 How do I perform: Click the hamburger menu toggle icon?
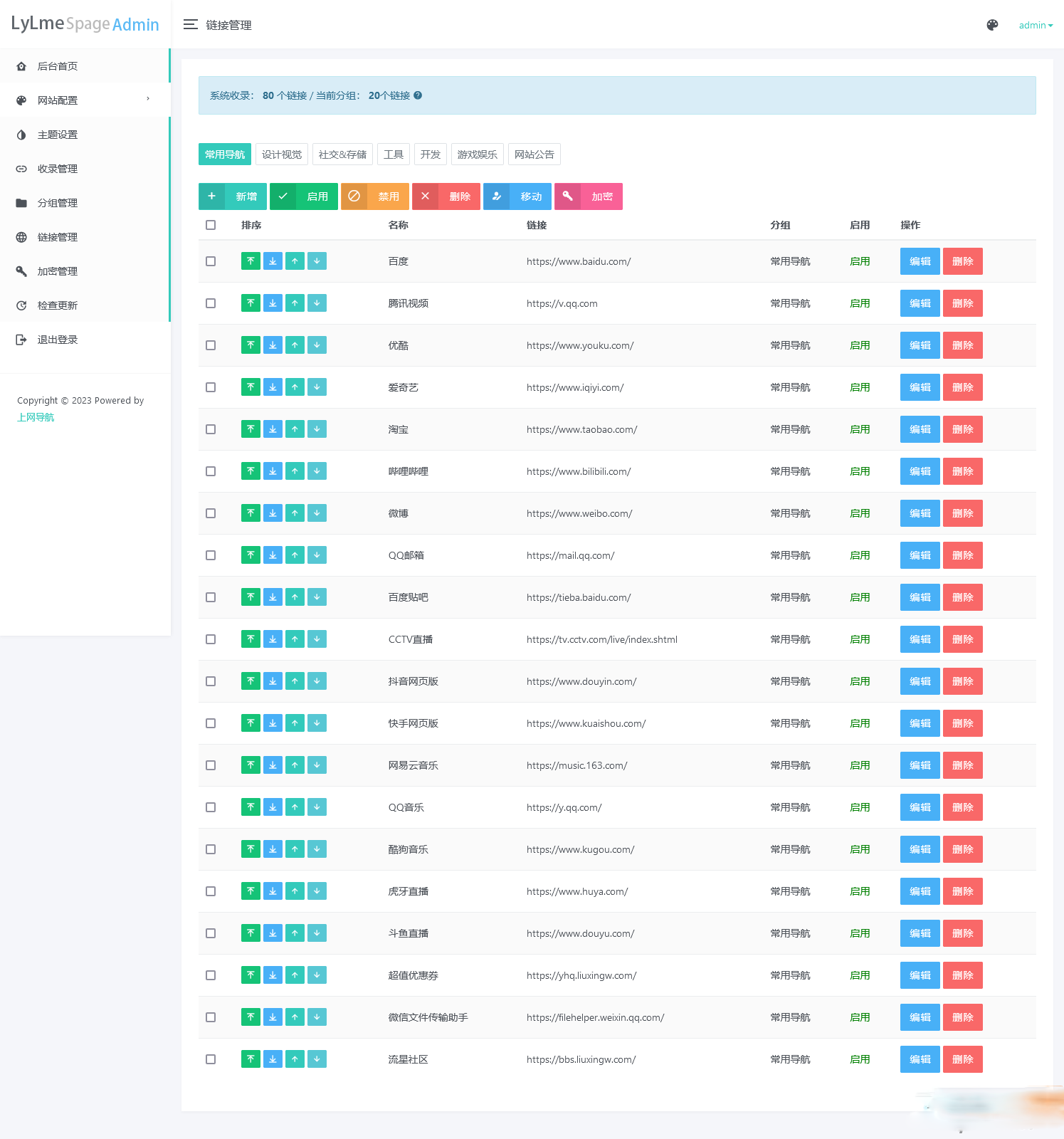coord(190,25)
